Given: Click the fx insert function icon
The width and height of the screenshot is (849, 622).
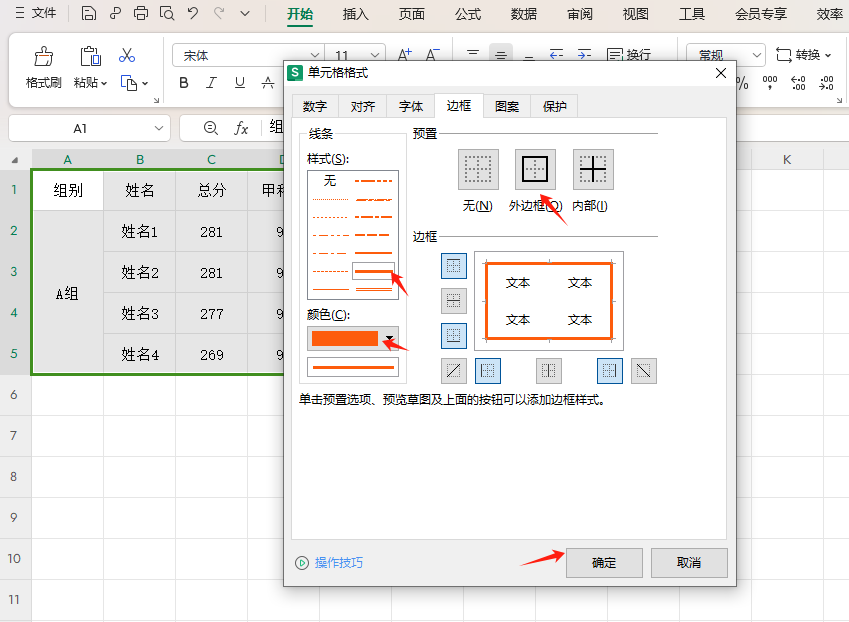Looking at the screenshot, I should (x=241, y=128).
